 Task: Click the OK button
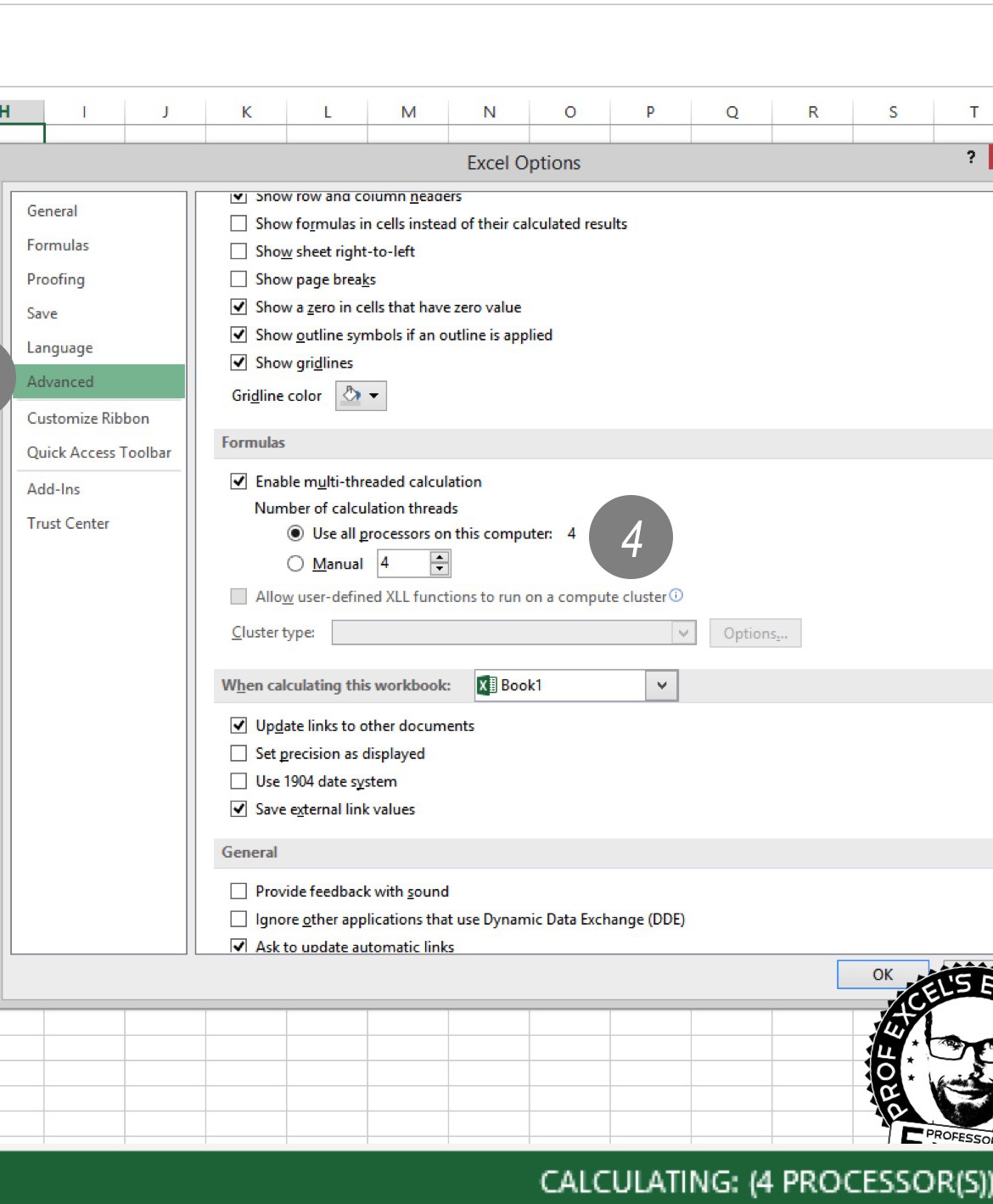(882, 974)
